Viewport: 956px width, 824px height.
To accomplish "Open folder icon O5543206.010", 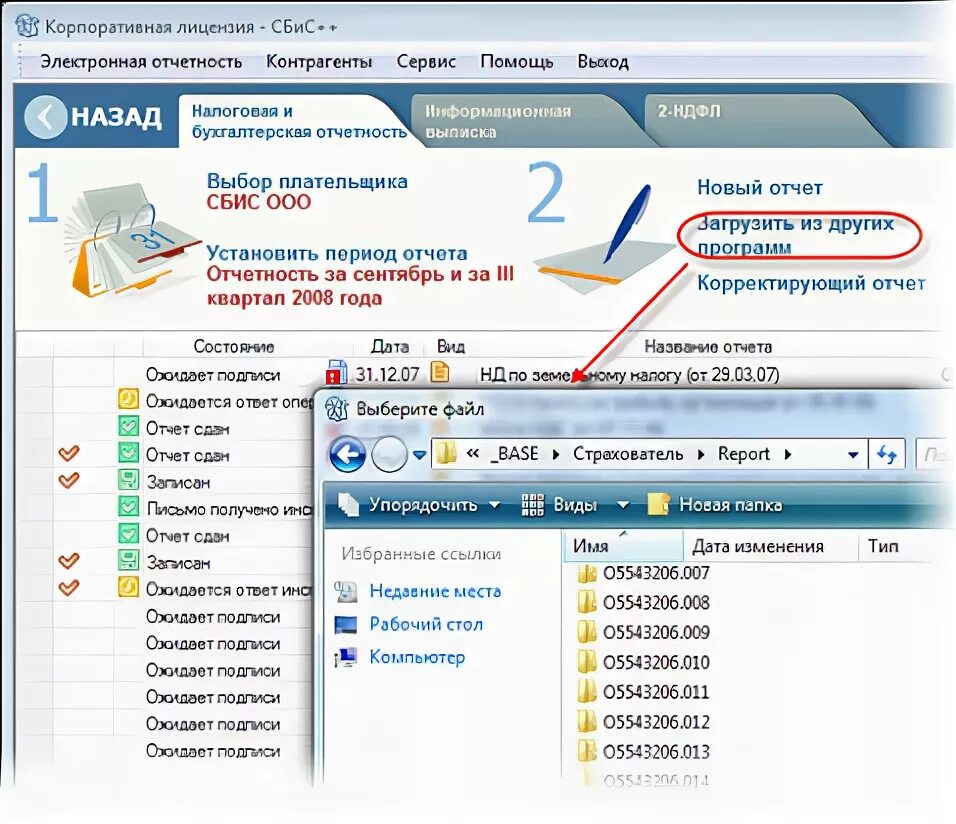I will [587, 662].
